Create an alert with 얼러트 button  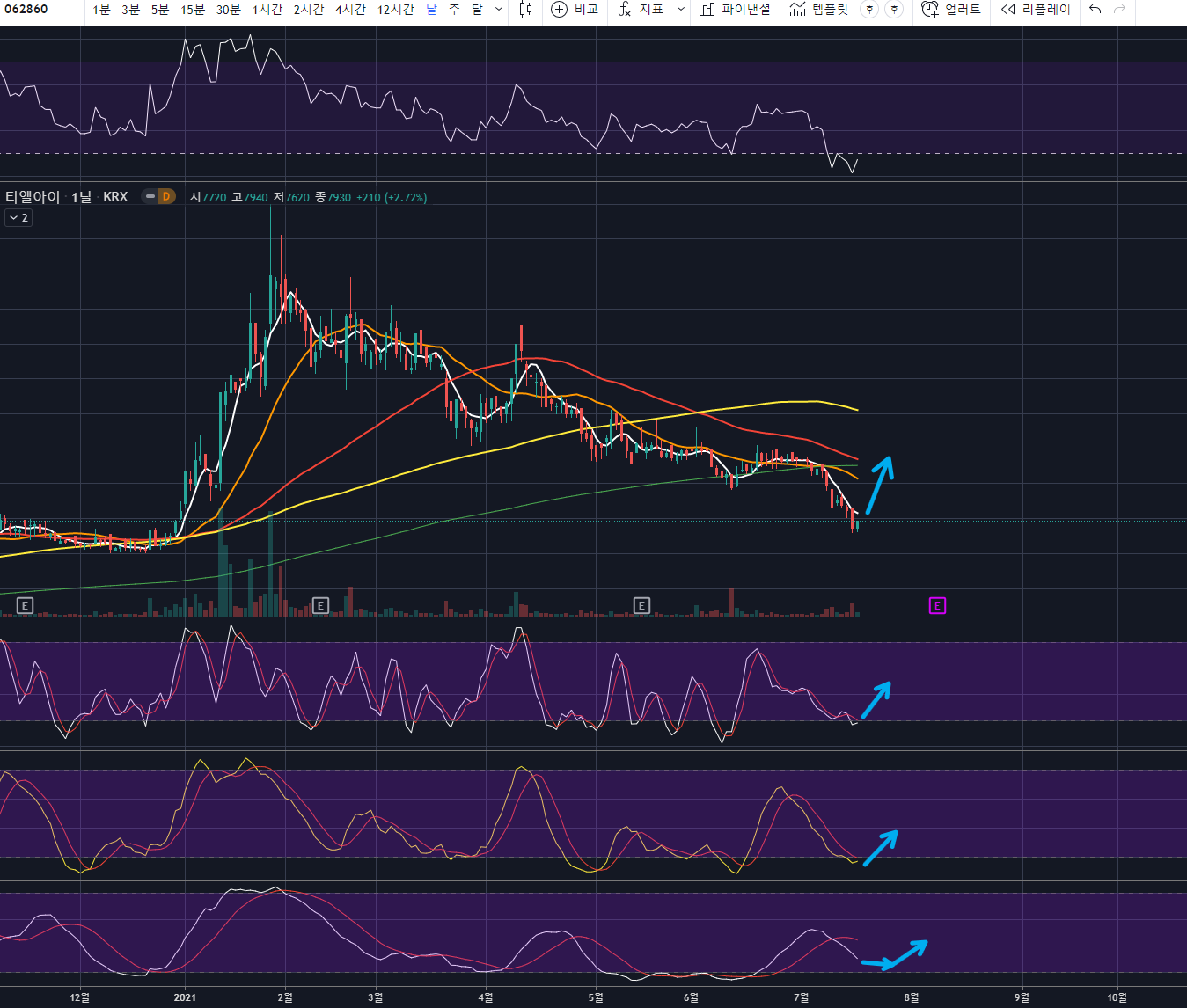950,10
